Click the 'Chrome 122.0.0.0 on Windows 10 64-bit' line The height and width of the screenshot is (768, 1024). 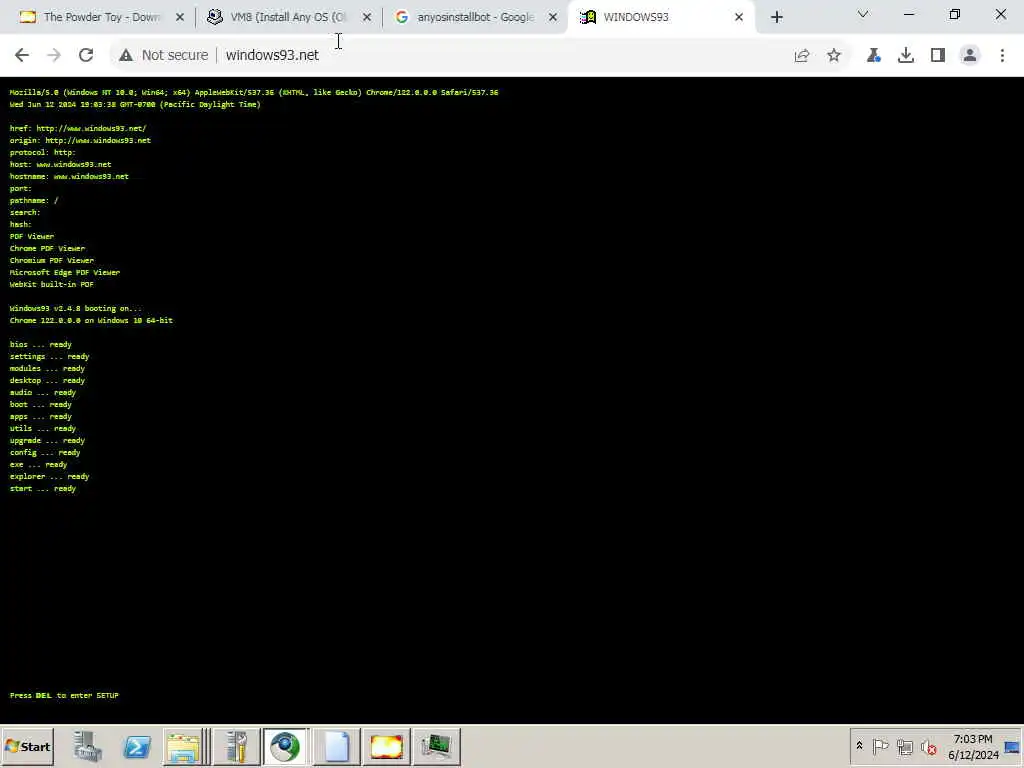(x=91, y=320)
